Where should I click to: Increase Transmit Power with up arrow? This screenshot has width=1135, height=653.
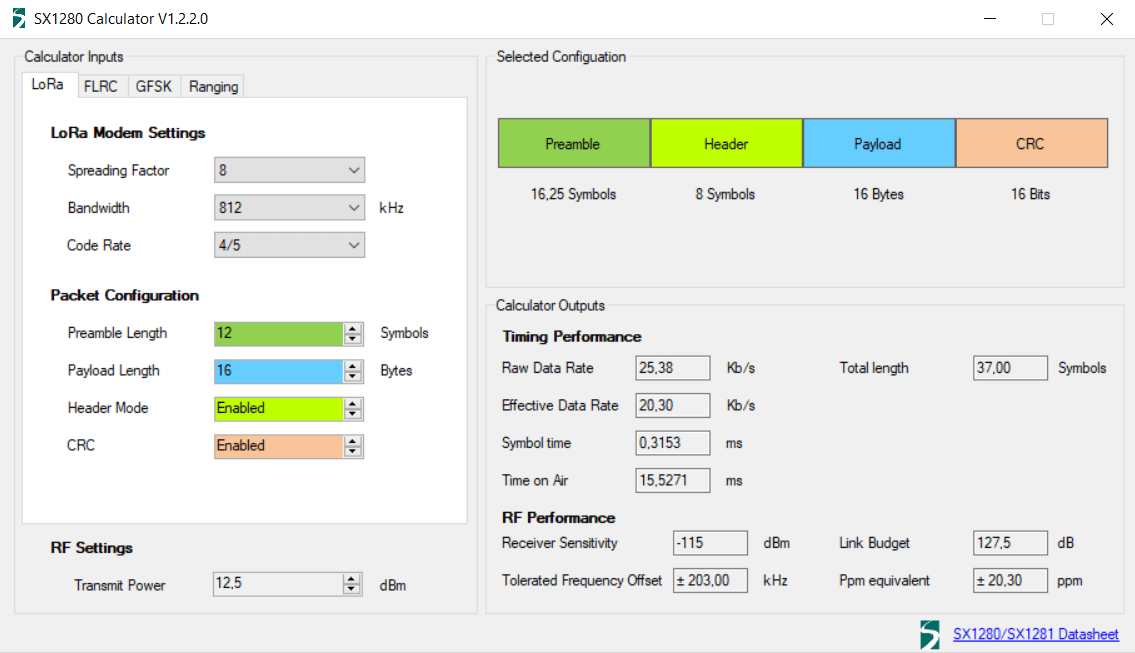[351, 578]
